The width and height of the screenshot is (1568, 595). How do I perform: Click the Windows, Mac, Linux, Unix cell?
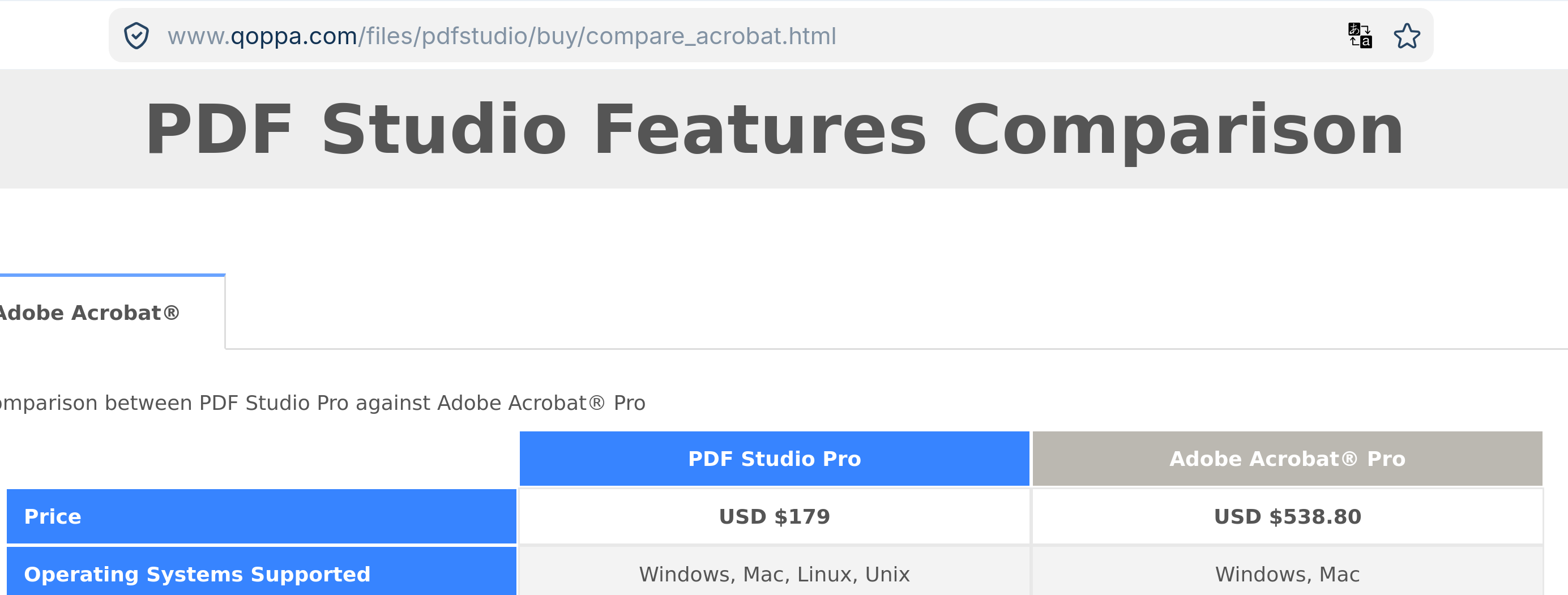774,574
